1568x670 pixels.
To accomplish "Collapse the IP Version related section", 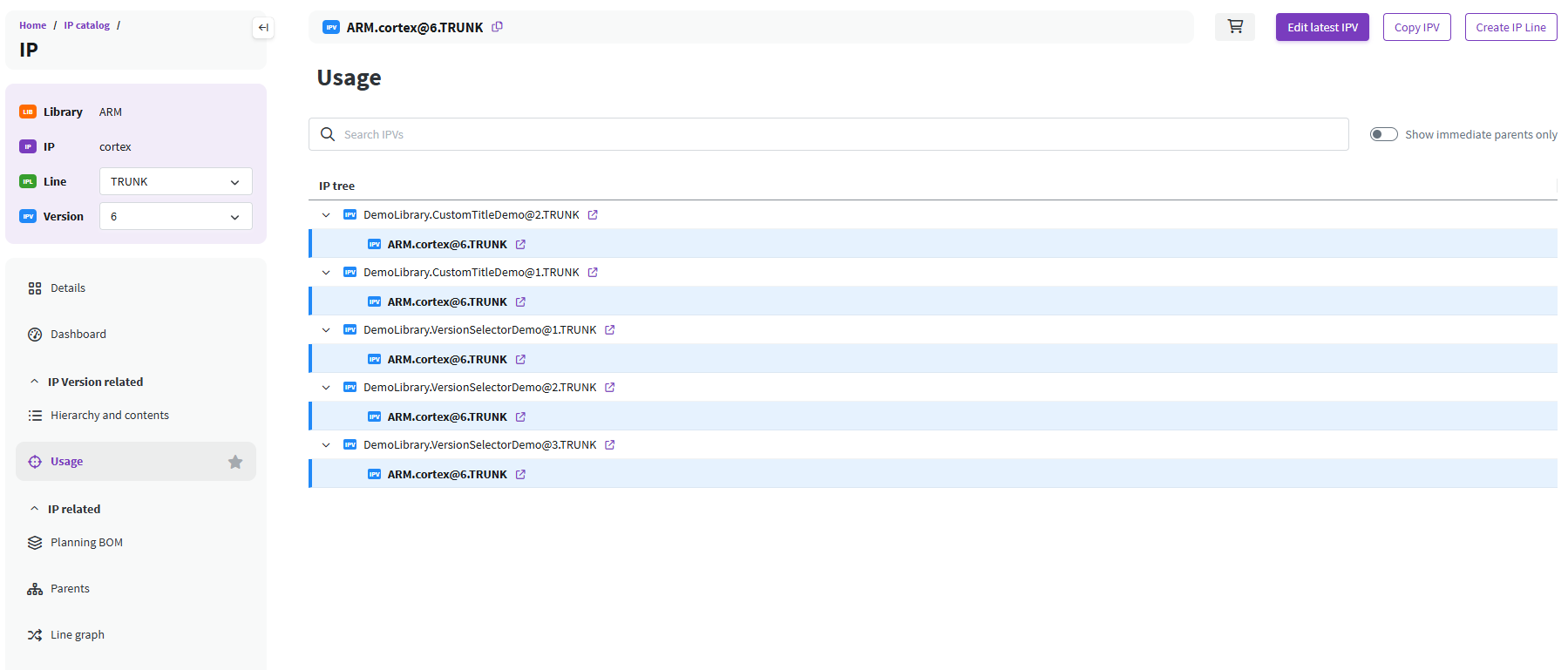I will coord(35,382).
